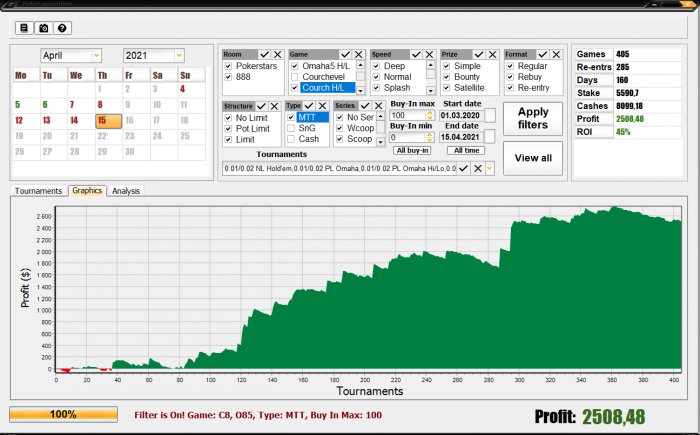Viewport: 700px width, 435px height.
Task: Toggle the Satellite prize checkbox
Action: (x=446, y=88)
